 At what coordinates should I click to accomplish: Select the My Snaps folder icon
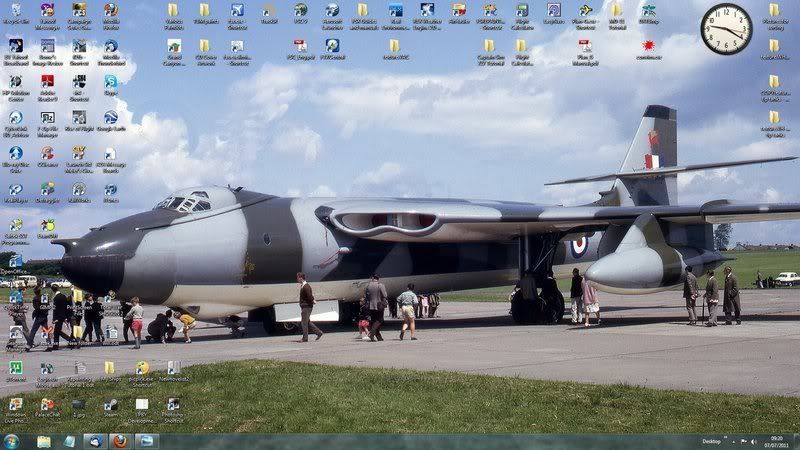[x=110, y=371]
